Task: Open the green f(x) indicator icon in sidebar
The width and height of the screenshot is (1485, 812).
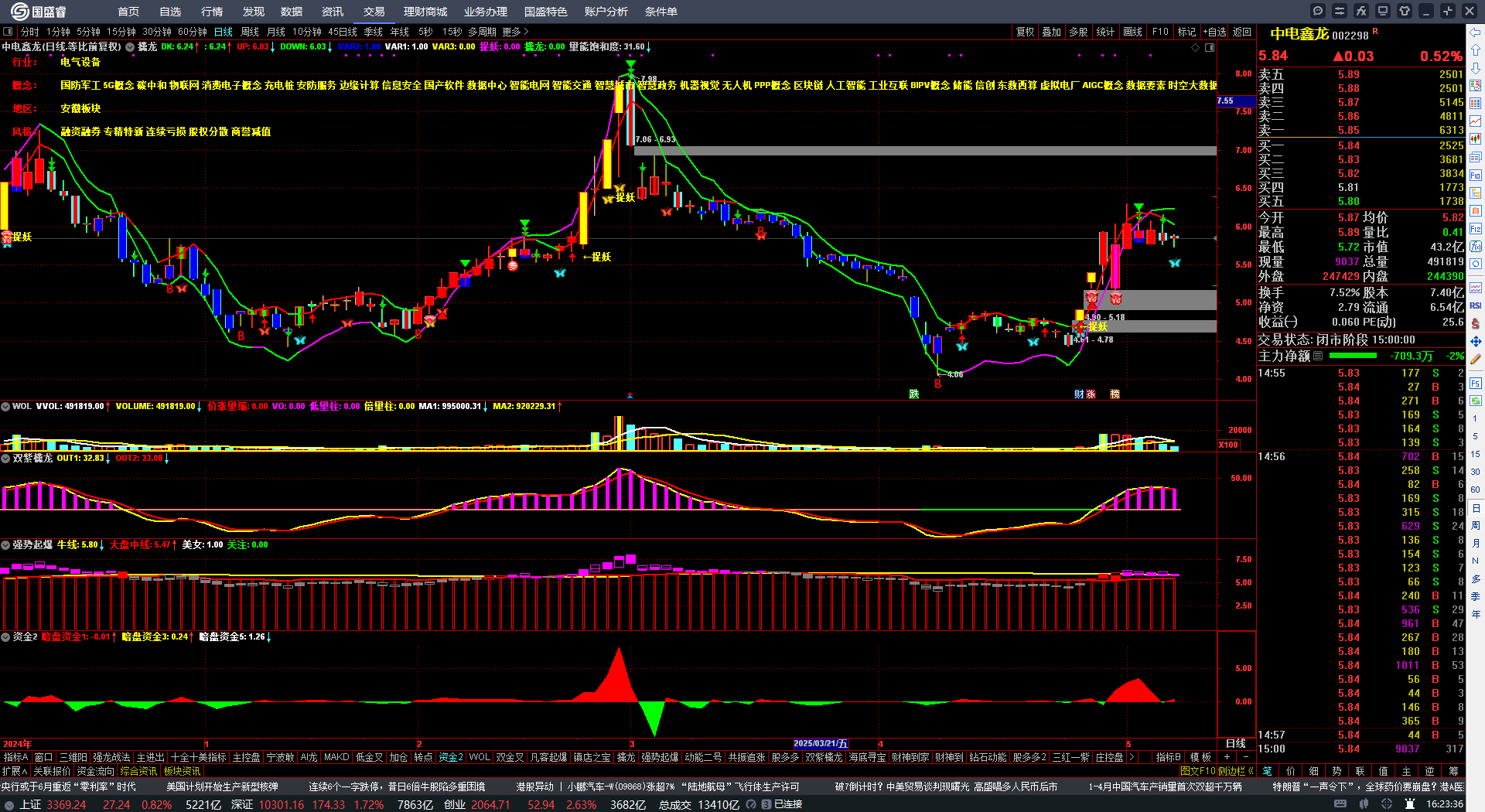Action: pyautogui.click(x=1476, y=247)
